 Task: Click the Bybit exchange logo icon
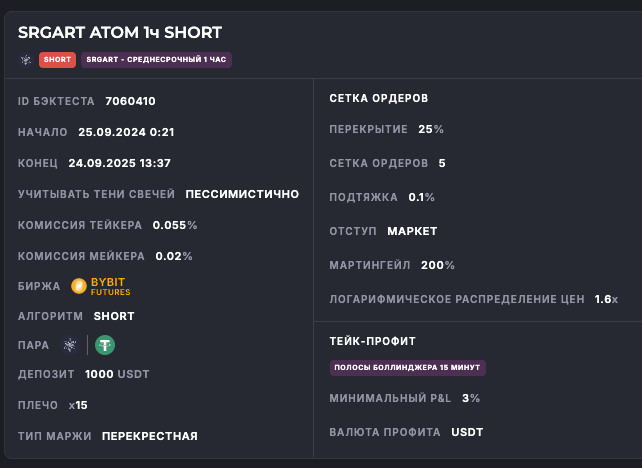point(79,287)
